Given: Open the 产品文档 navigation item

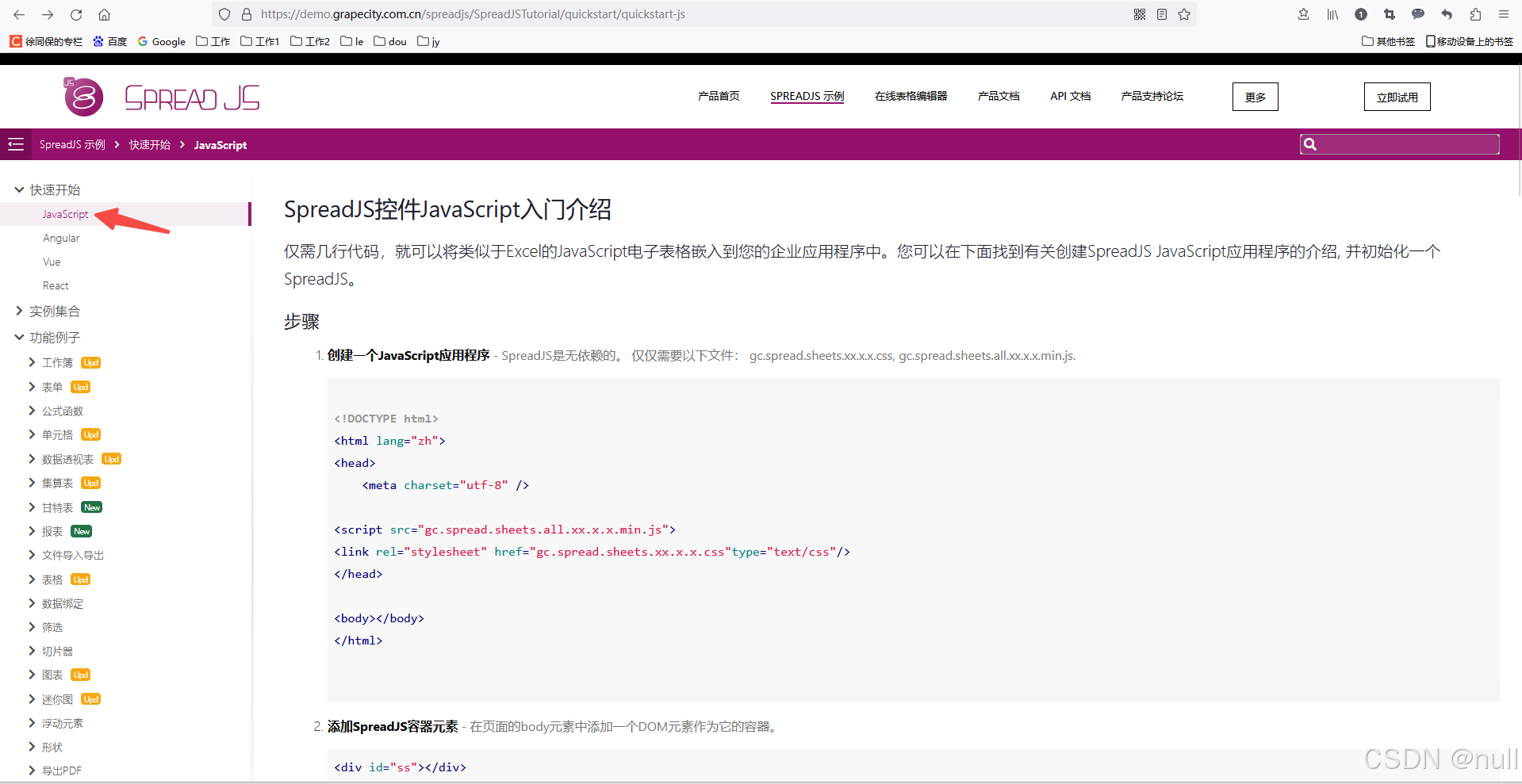Looking at the screenshot, I should (x=998, y=96).
